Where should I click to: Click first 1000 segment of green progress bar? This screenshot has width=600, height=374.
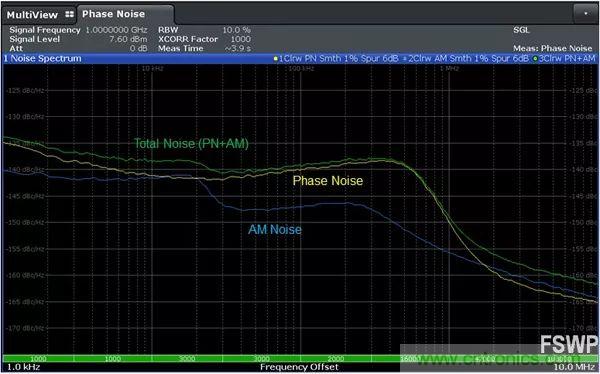(38, 359)
